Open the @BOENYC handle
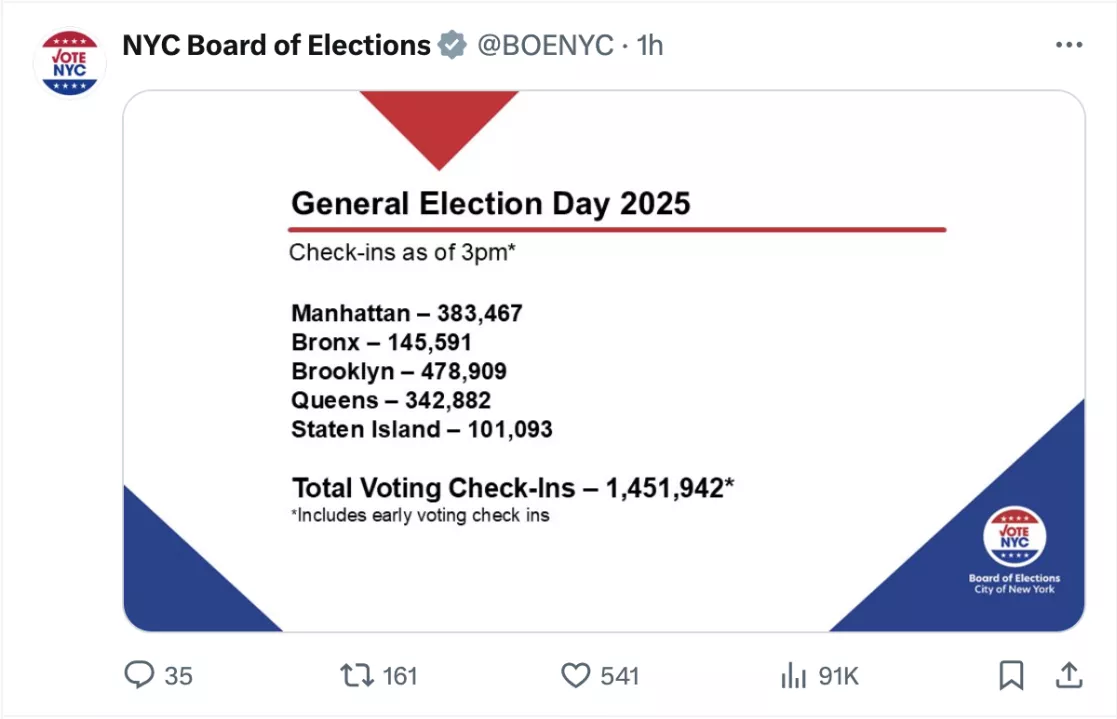The width and height of the screenshot is (1117, 719). (546, 45)
